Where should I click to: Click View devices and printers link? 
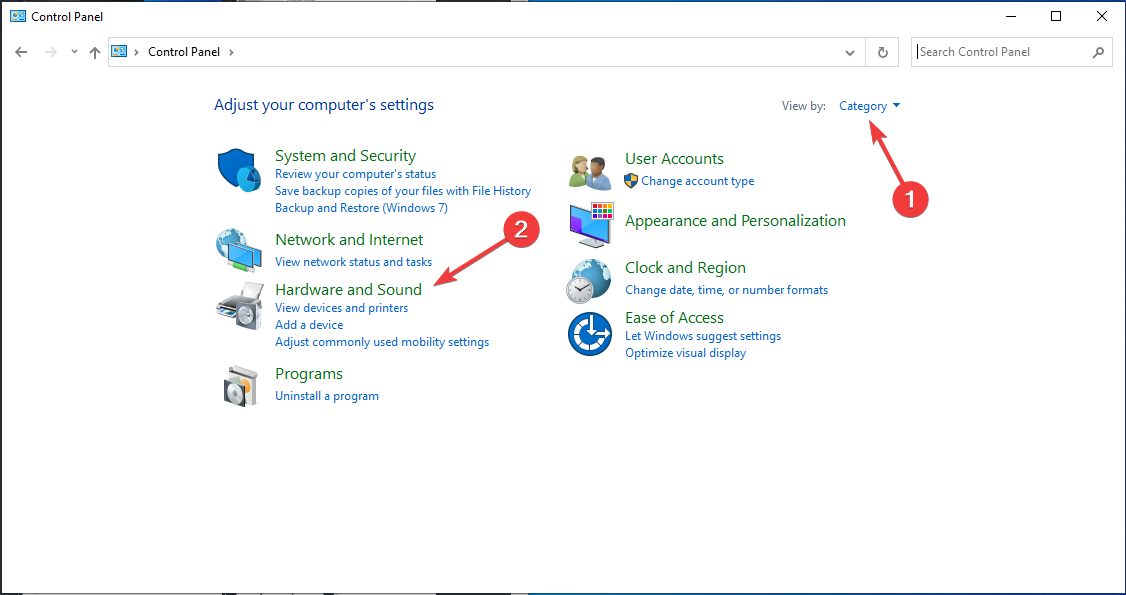(341, 308)
